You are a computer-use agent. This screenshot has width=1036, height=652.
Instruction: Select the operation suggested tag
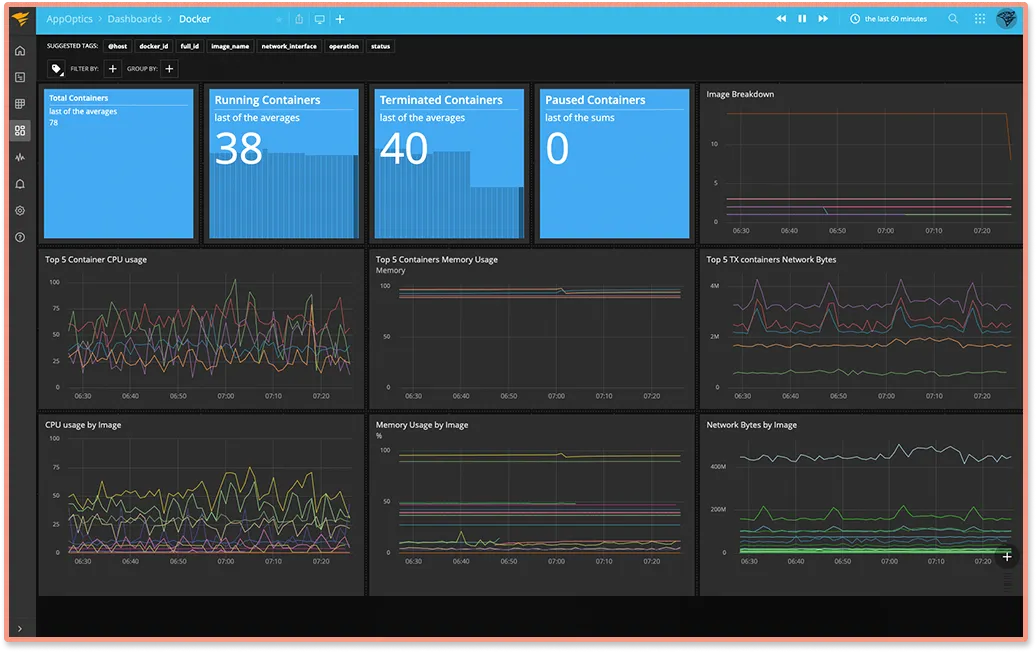(x=344, y=46)
